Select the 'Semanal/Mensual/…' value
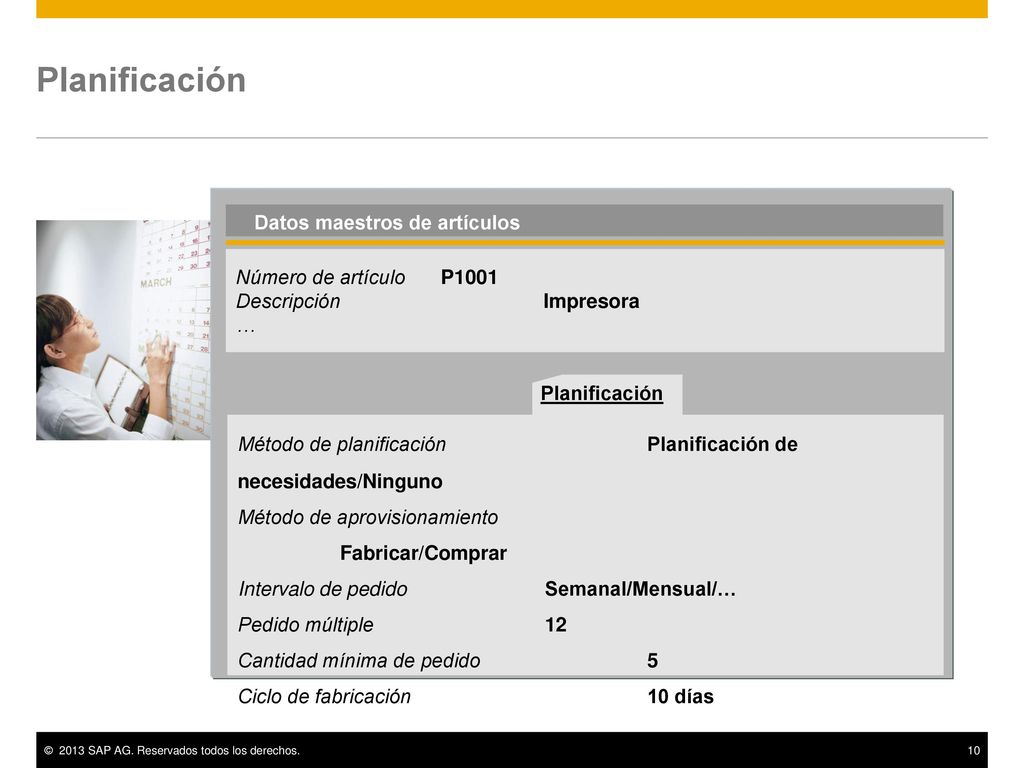 click(x=641, y=589)
